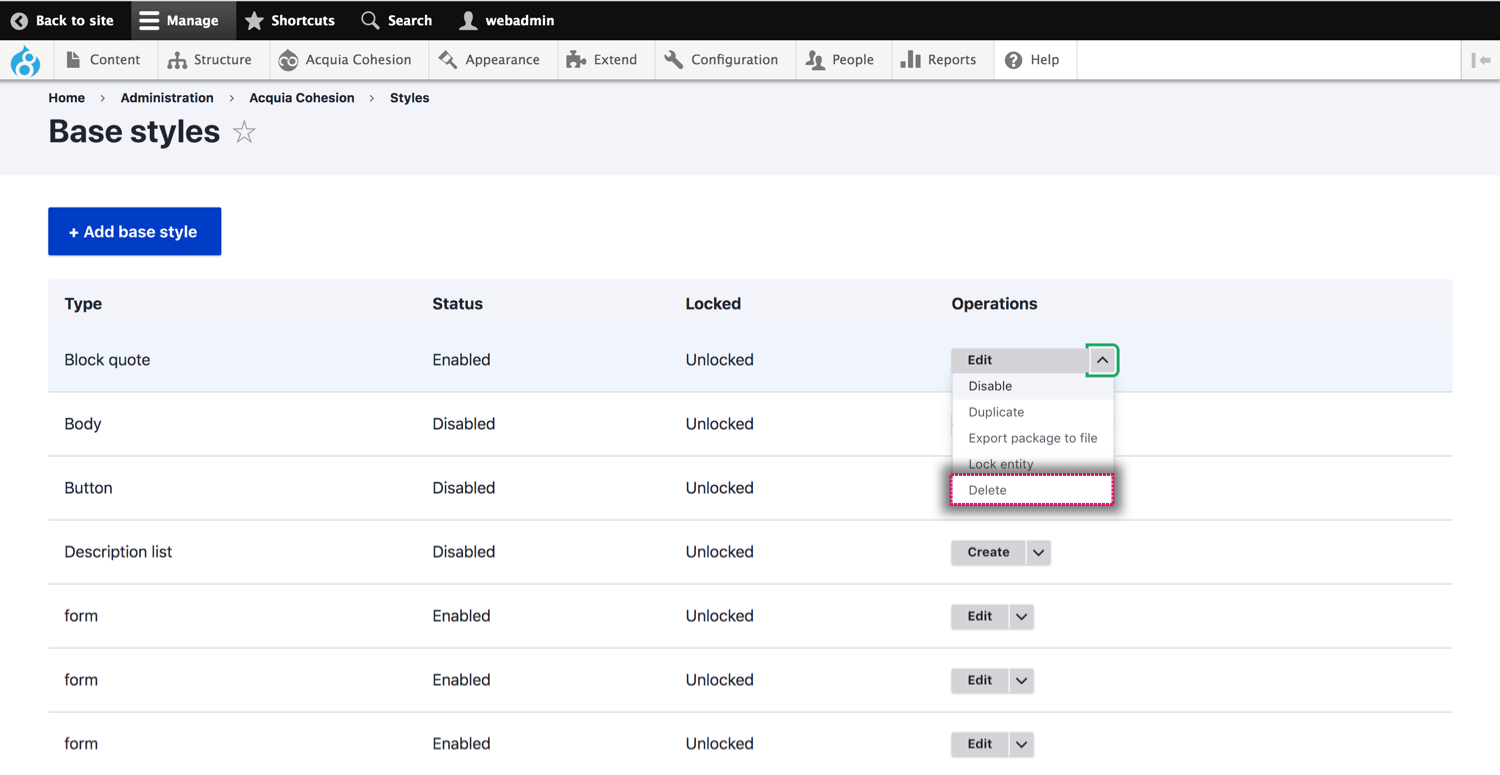
Task: Click the Status column header
Action: pyautogui.click(x=458, y=304)
